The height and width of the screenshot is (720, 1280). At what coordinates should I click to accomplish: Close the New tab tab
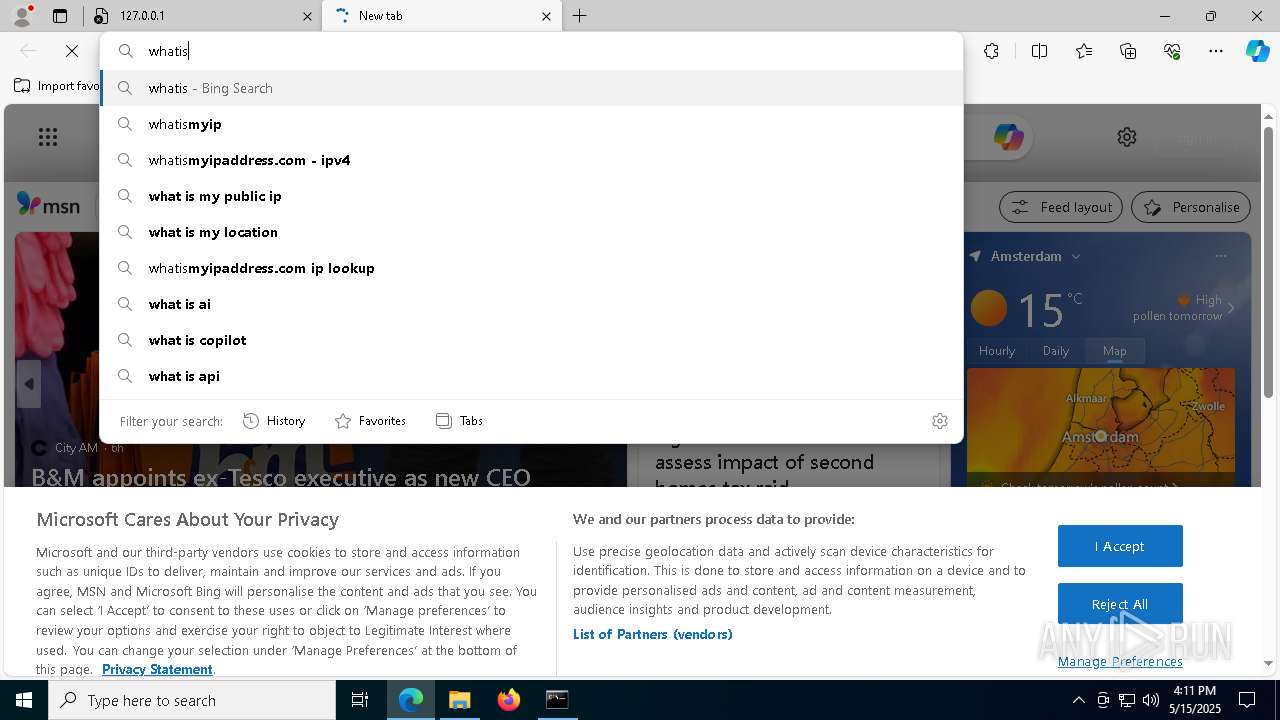[x=547, y=16]
